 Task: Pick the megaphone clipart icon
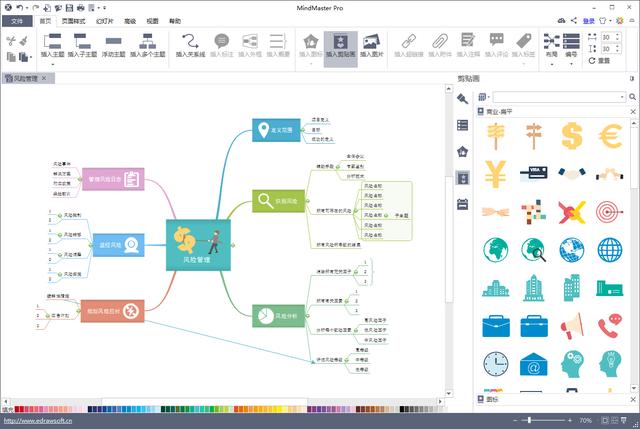(573, 326)
